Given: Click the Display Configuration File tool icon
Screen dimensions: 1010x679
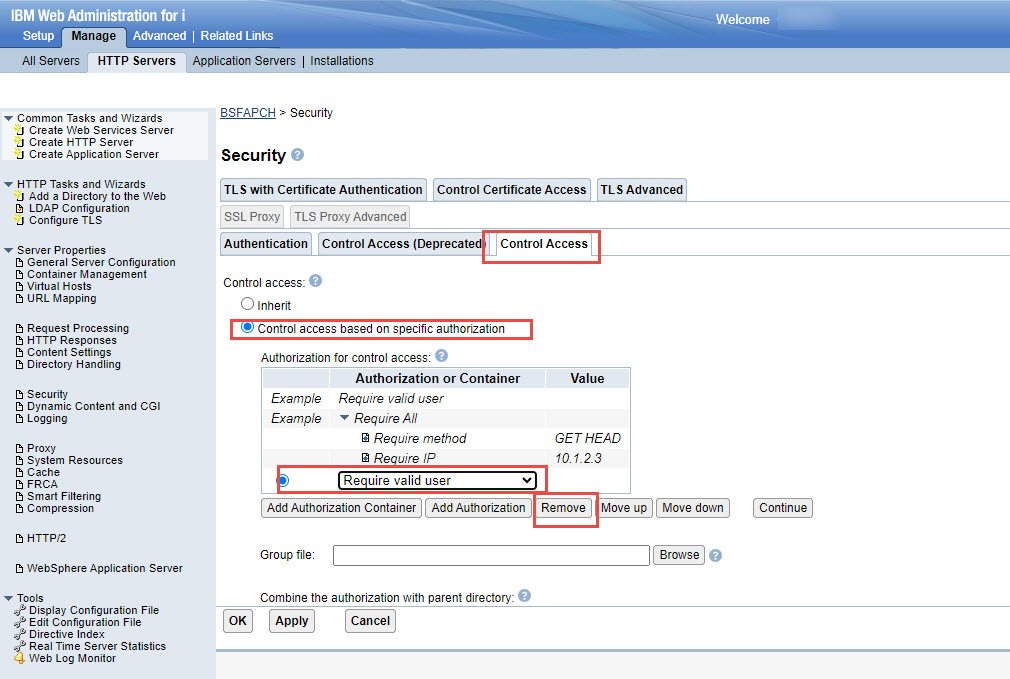Looking at the screenshot, I should pyautogui.click(x=19, y=610).
